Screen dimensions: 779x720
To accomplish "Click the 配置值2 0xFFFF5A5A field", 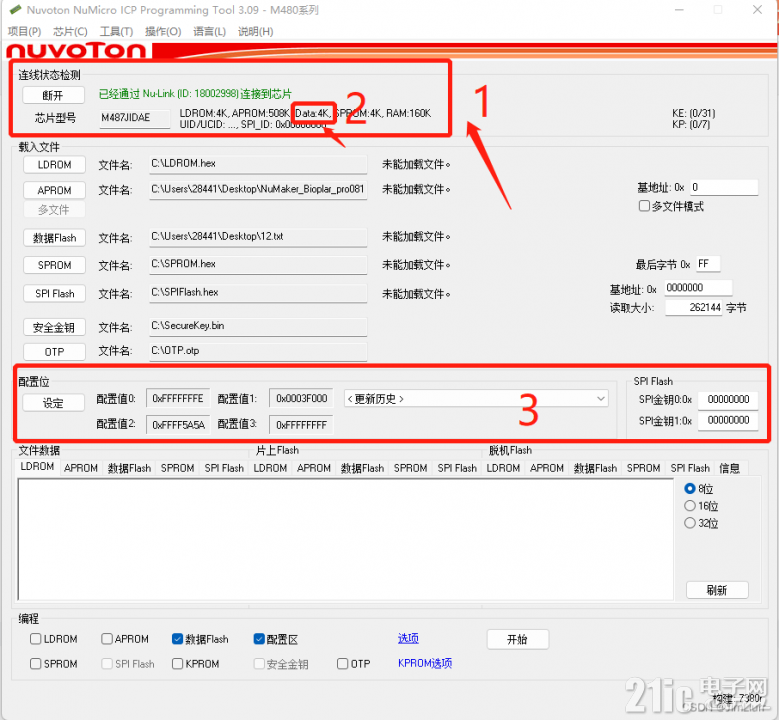I will click(178, 425).
